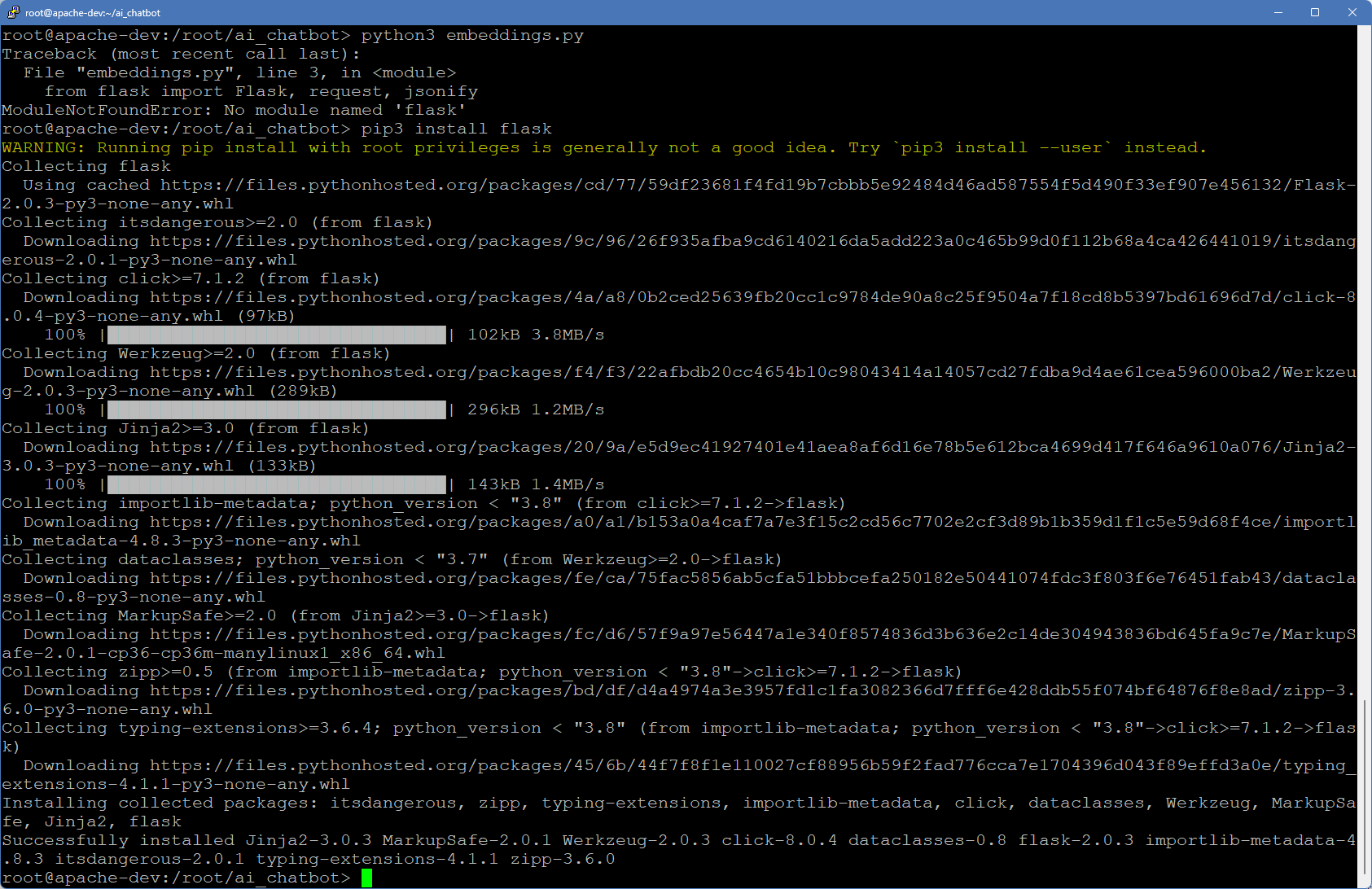Click the window title text root@apache-dev
Screen dimensions: 1372x889
[x=93, y=12]
